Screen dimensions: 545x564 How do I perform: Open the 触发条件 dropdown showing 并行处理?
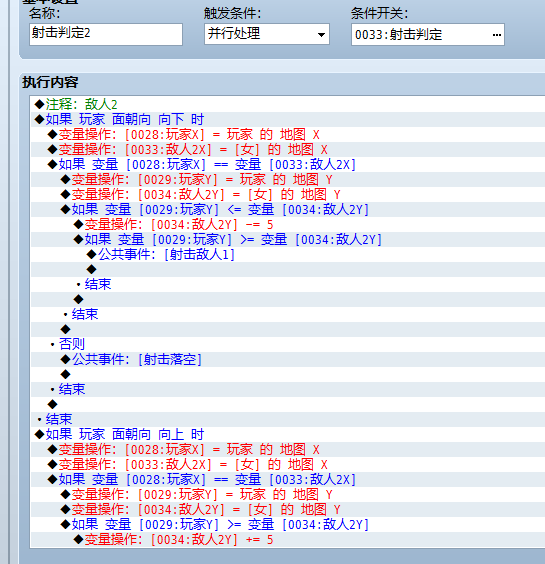(x=267, y=34)
